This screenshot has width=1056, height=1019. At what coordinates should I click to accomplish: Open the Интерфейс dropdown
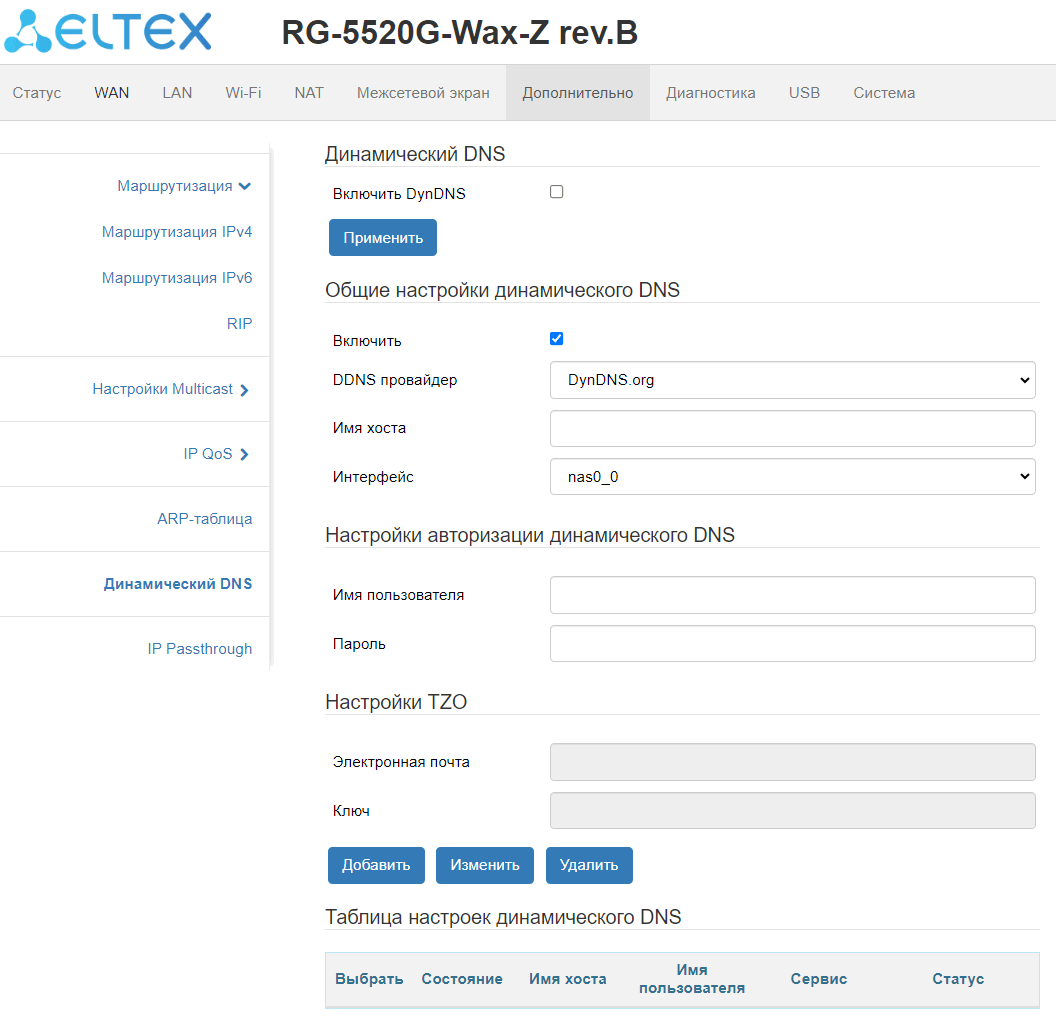point(792,477)
